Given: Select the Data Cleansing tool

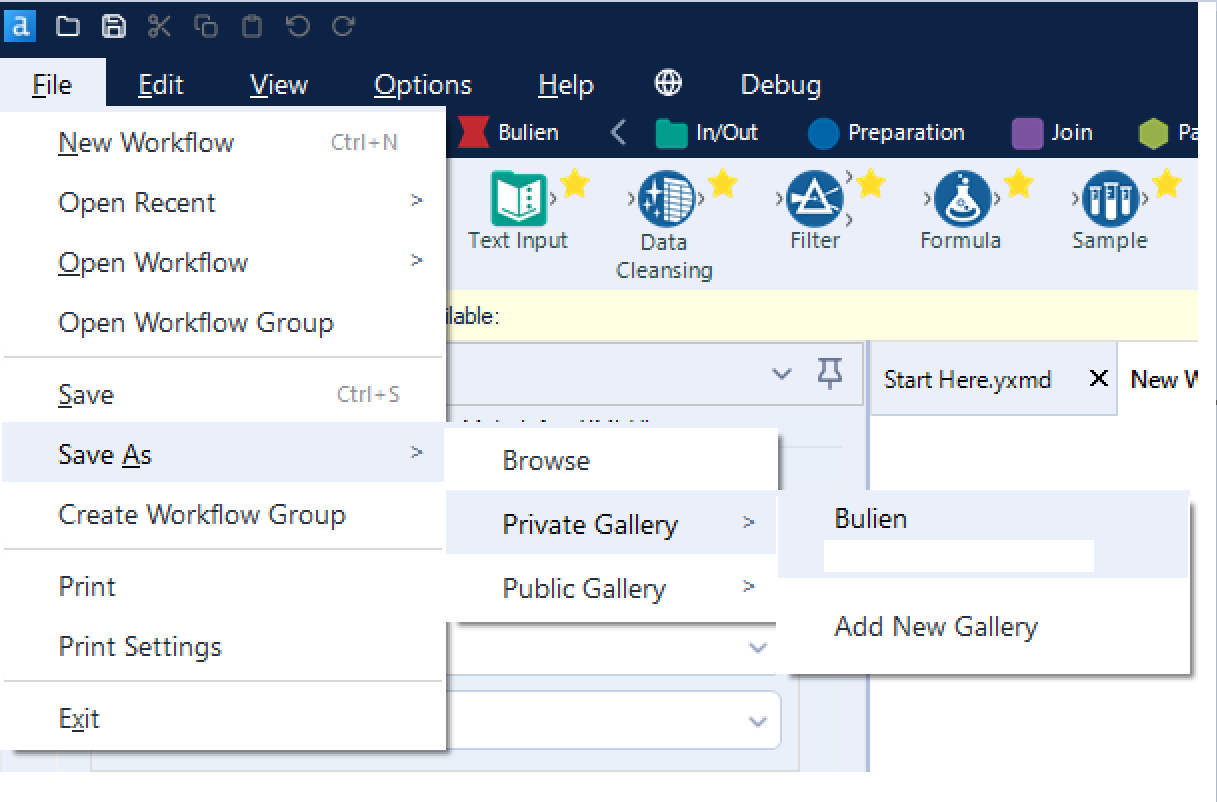Looking at the screenshot, I should click(x=664, y=205).
